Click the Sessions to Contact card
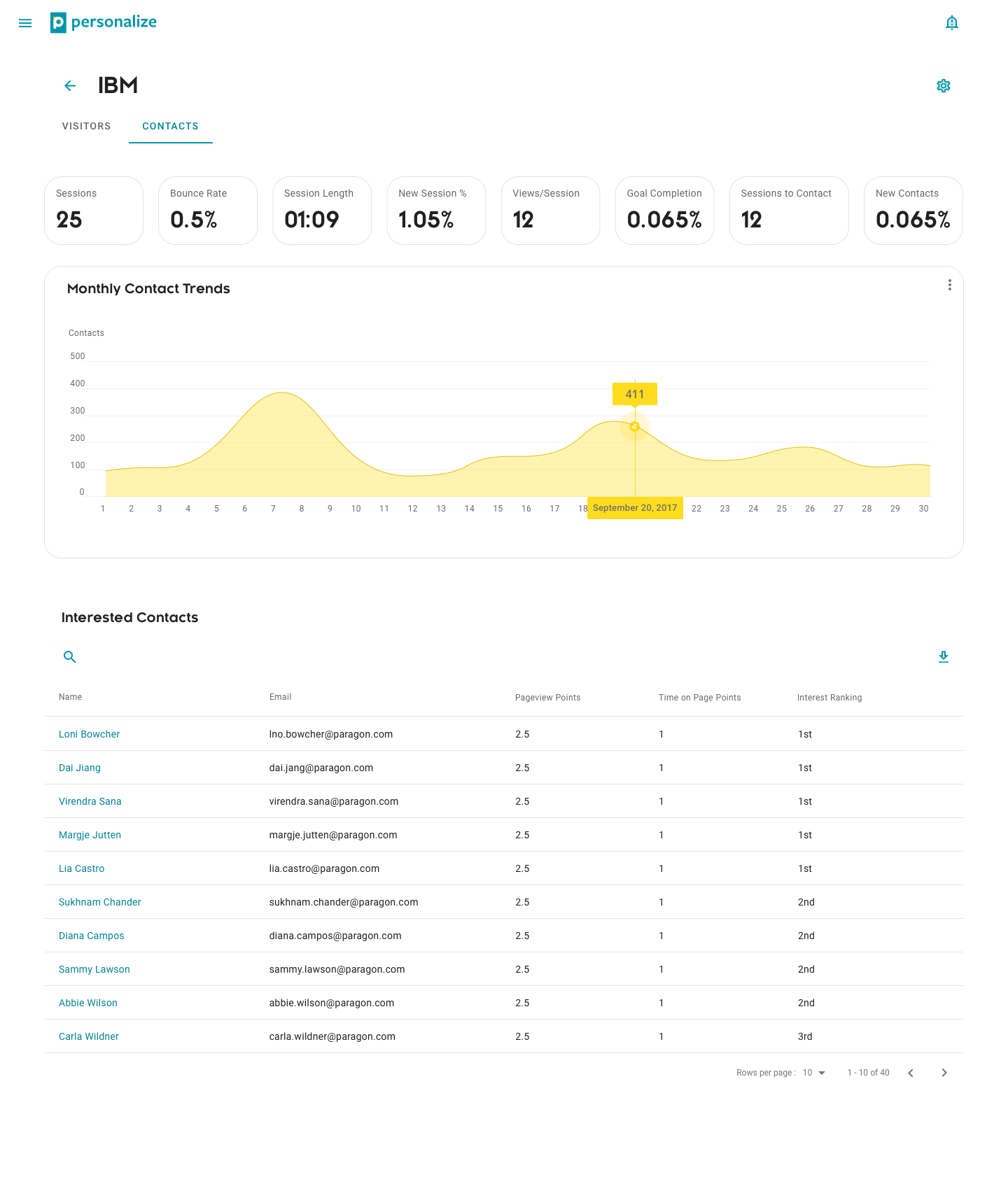Image resolution: width=1008 pixels, height=1177 pixels. pyautogui.click(x=789, y=211)
